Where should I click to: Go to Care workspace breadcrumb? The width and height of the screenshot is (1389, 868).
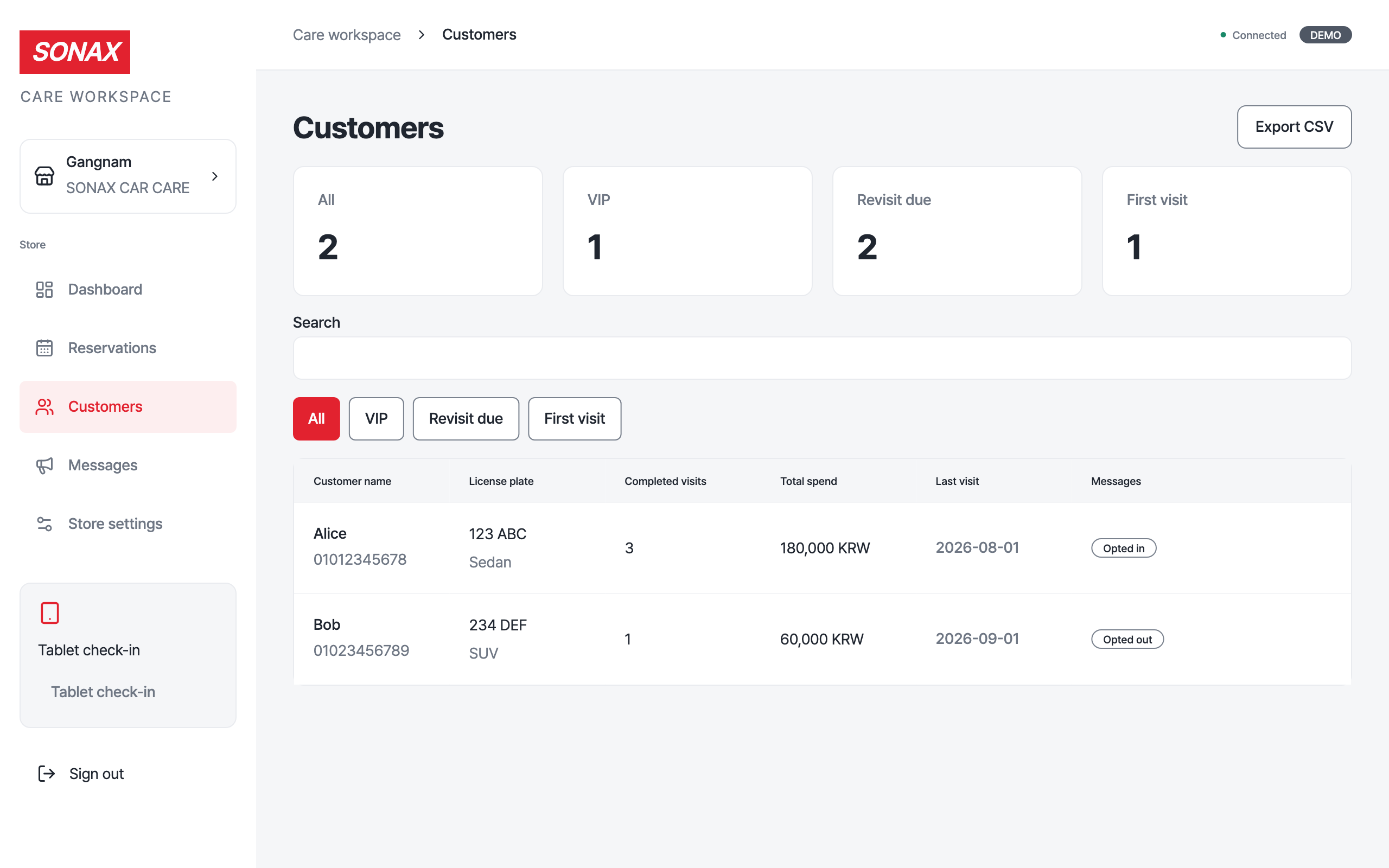click(x=347, y=35)
